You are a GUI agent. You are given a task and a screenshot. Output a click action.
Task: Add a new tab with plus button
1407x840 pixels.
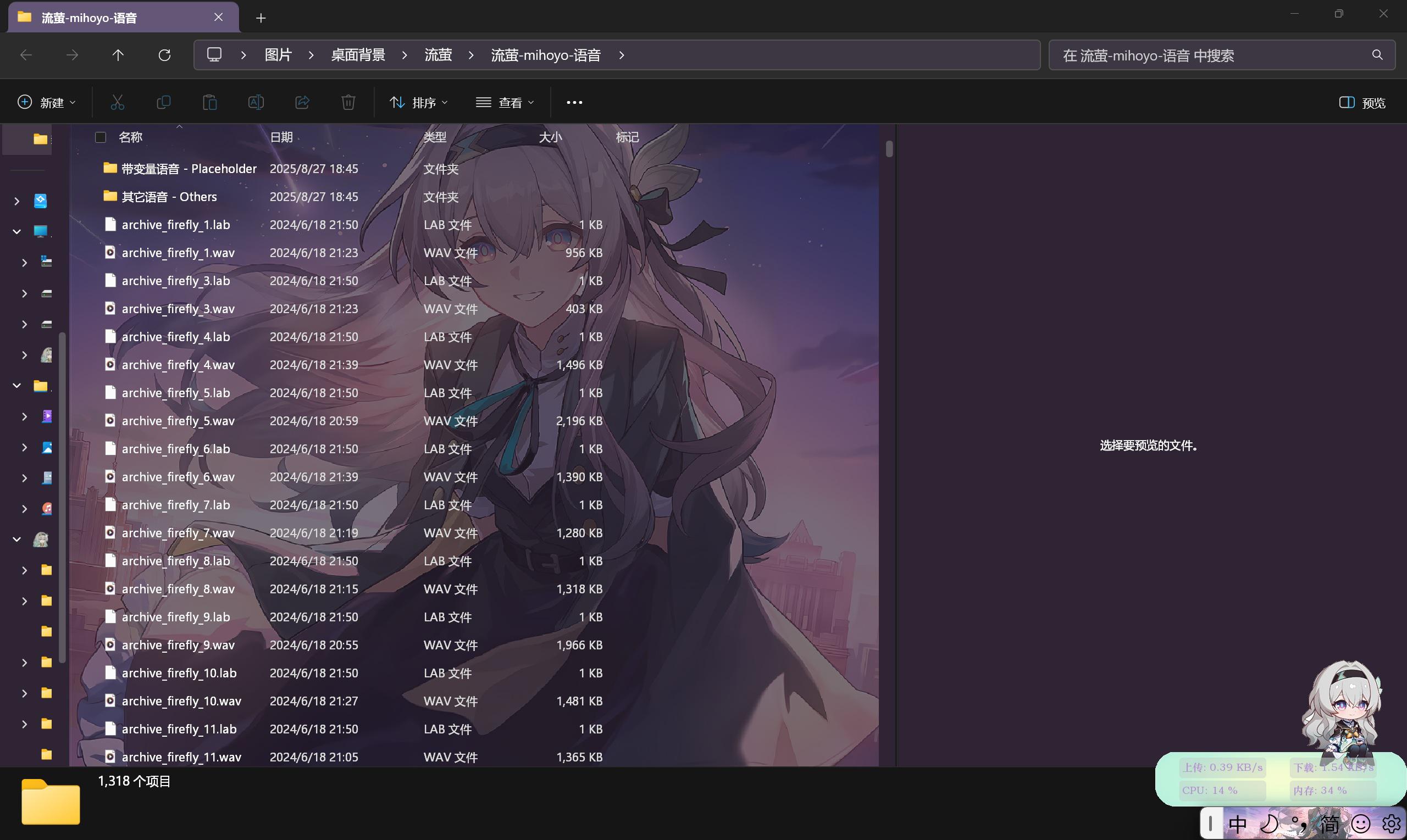click(x=261, y=18)
